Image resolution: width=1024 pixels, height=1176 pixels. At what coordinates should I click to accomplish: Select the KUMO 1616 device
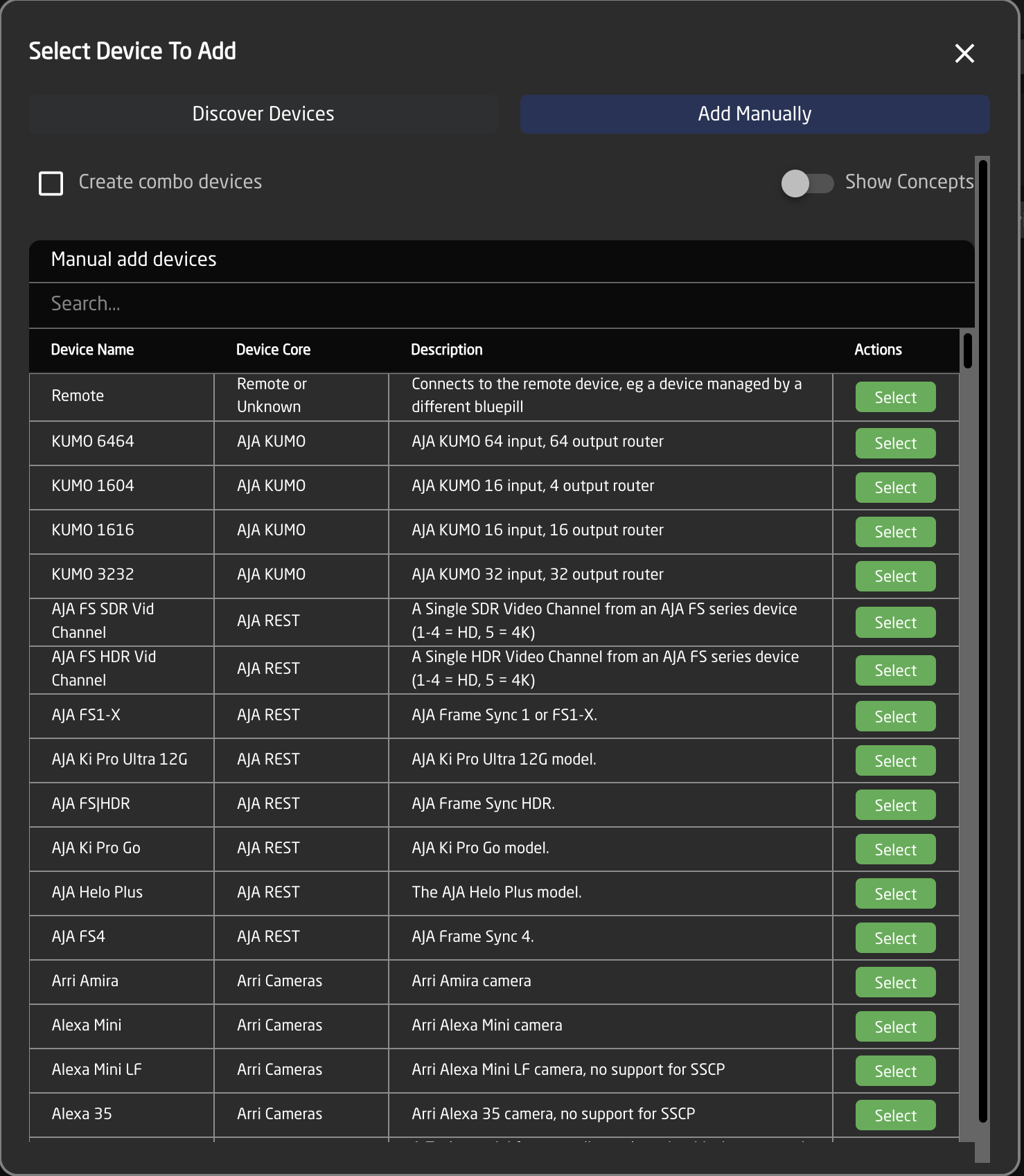click(895, 532)
